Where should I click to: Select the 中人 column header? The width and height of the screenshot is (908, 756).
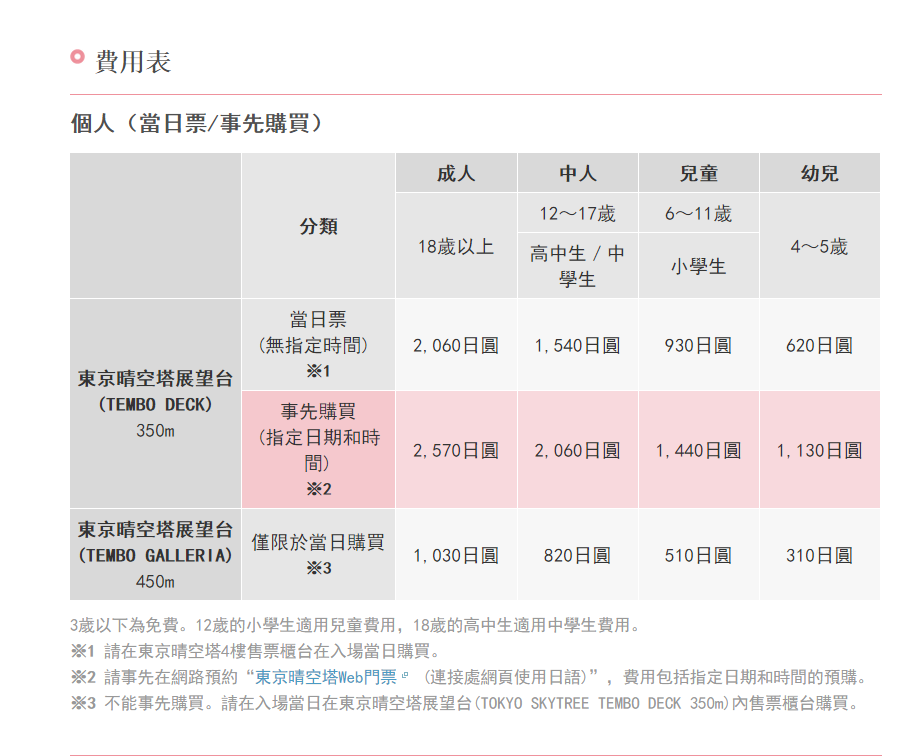pos(577,173)
